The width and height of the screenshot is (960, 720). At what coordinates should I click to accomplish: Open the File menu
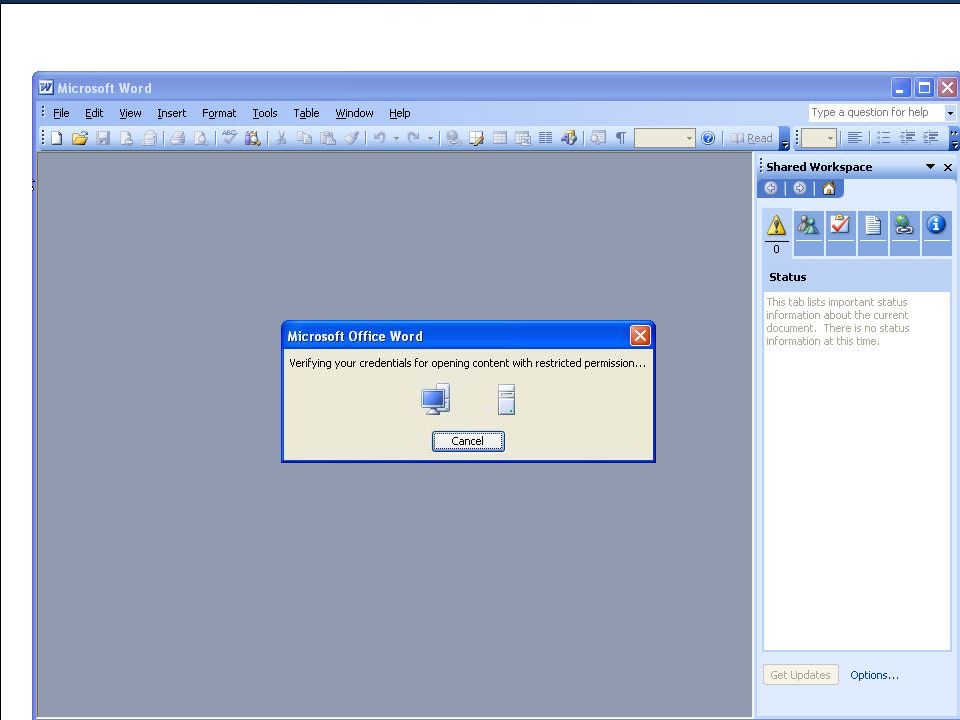pos(61,113)
